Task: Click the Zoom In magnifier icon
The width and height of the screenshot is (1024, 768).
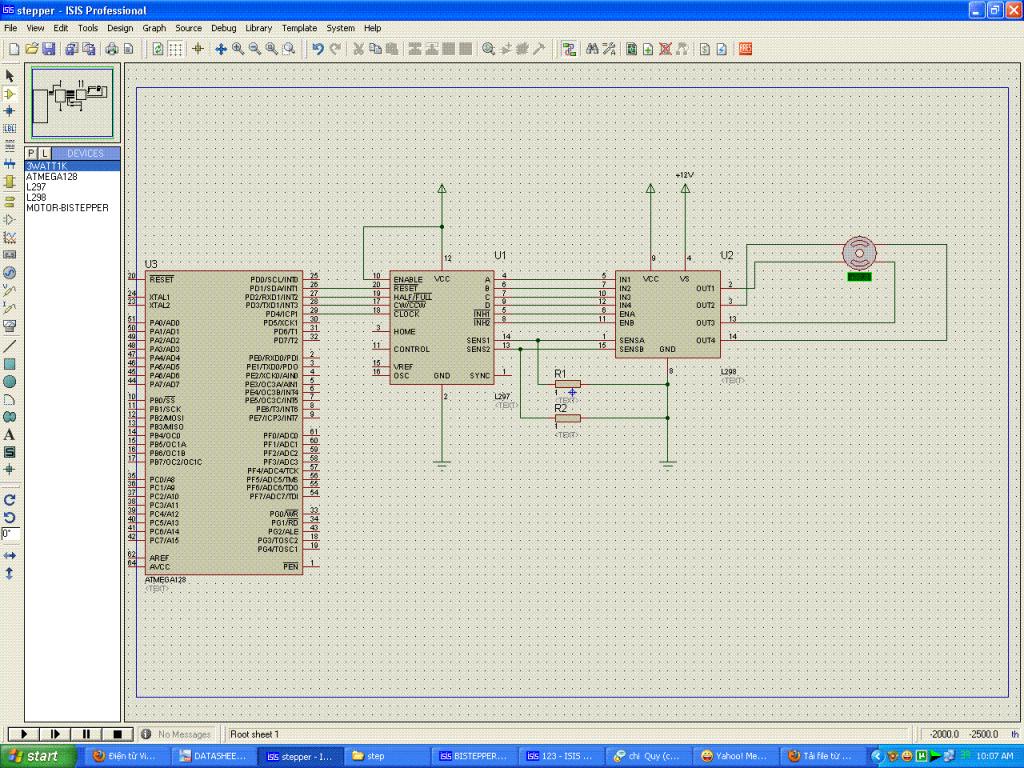Action: point(238,48)
